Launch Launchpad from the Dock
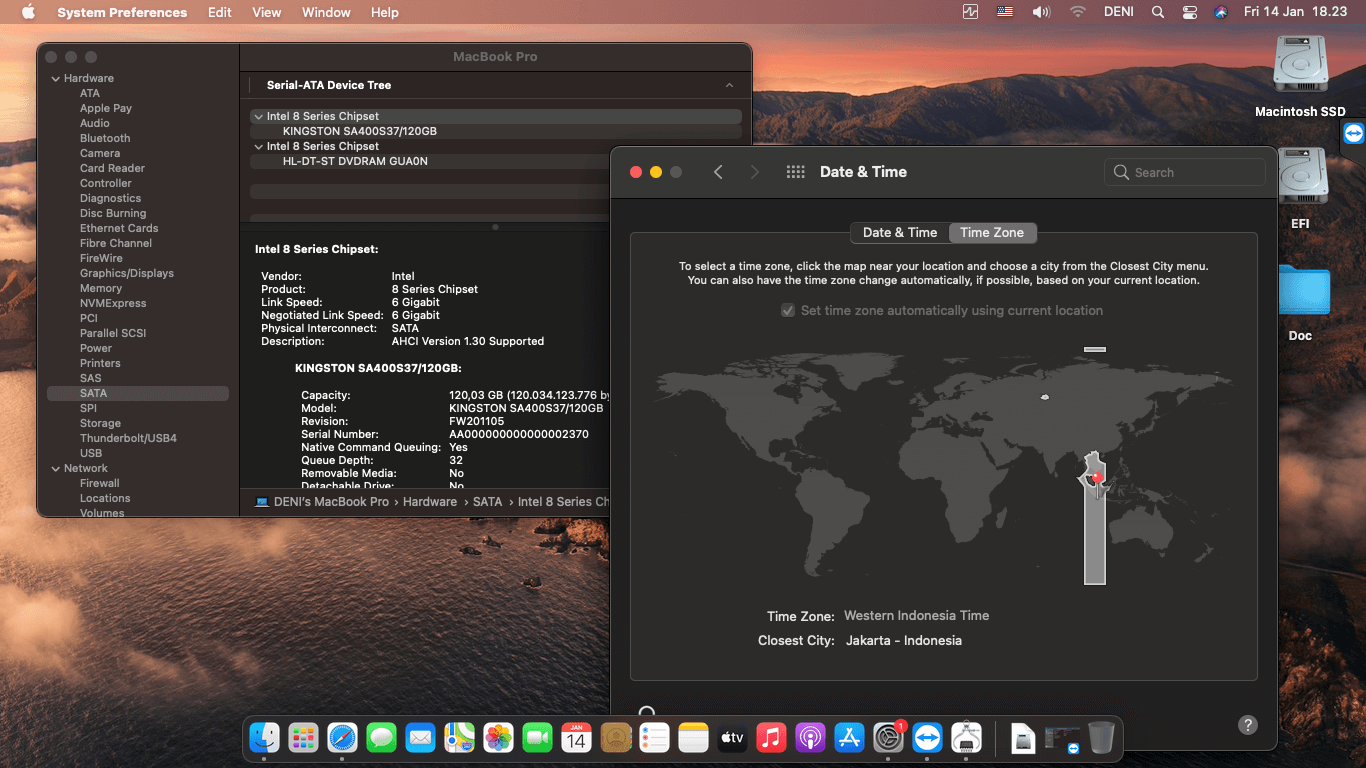Screen dimensions: 1366x768 303,738
